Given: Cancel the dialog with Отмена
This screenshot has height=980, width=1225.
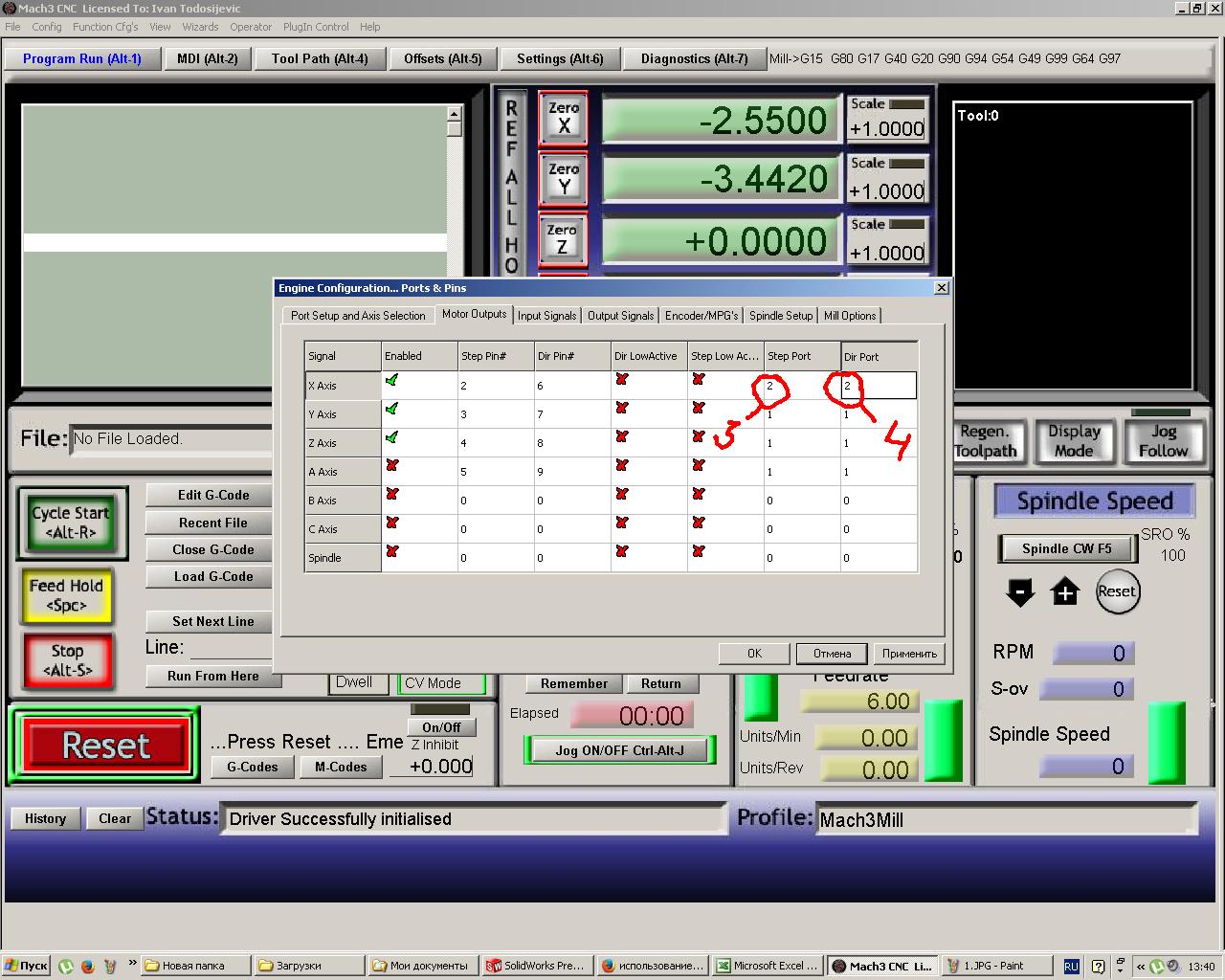Looking at the screenshot, I should tap(833, 654).
